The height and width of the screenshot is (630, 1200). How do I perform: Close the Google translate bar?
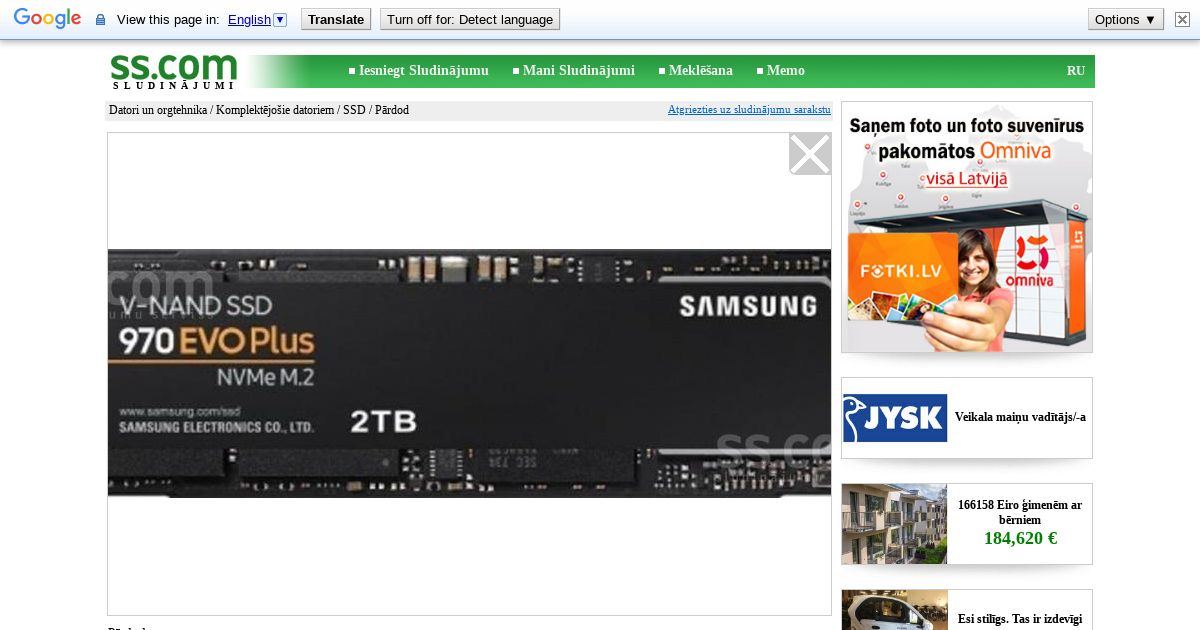point(1182,19)
